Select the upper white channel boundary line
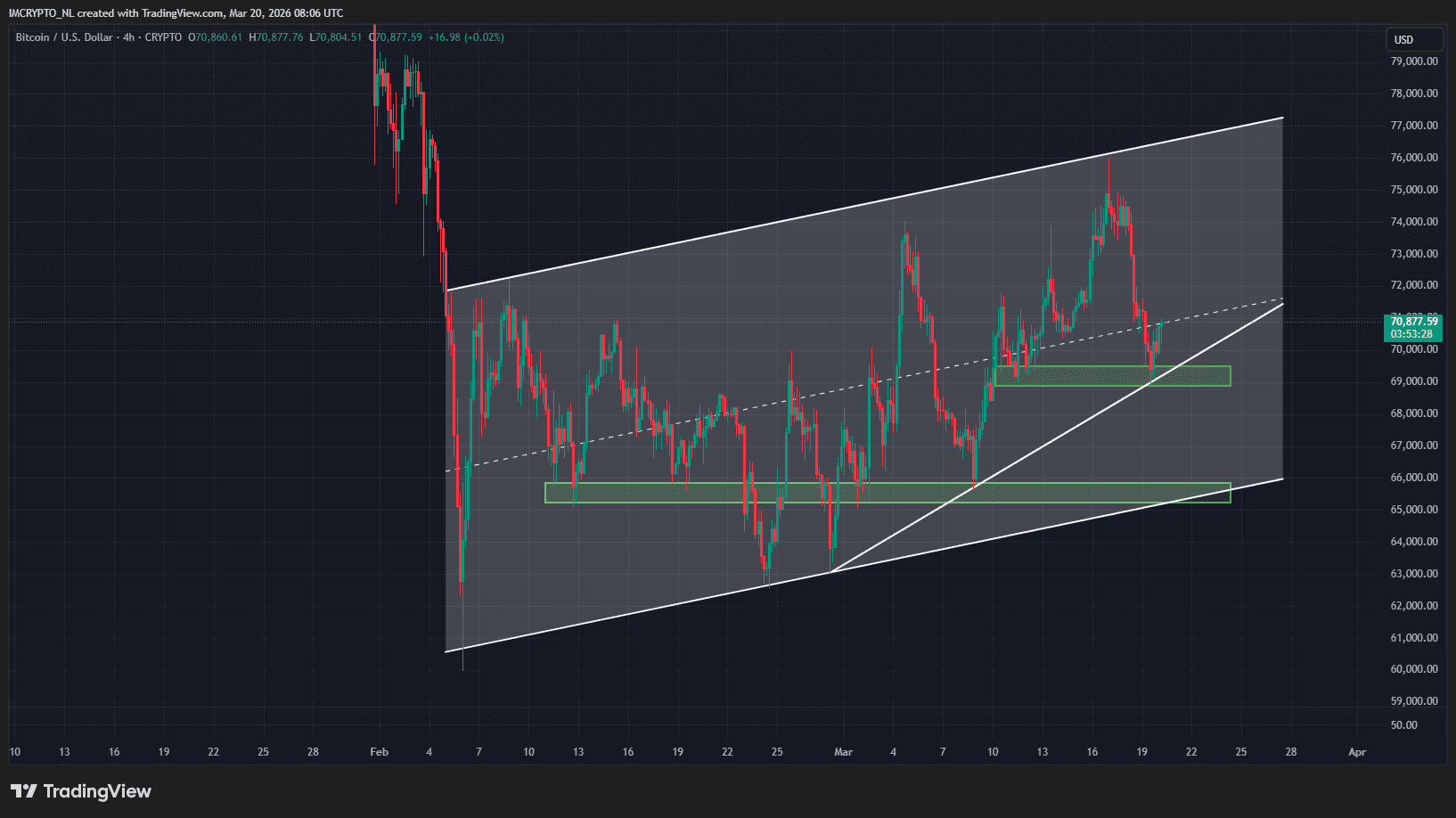 [x=802, y=218]
